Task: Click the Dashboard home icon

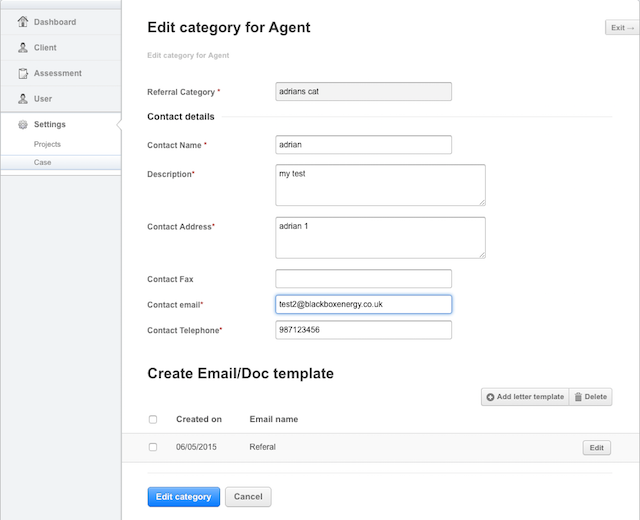Action: [23, 22]
